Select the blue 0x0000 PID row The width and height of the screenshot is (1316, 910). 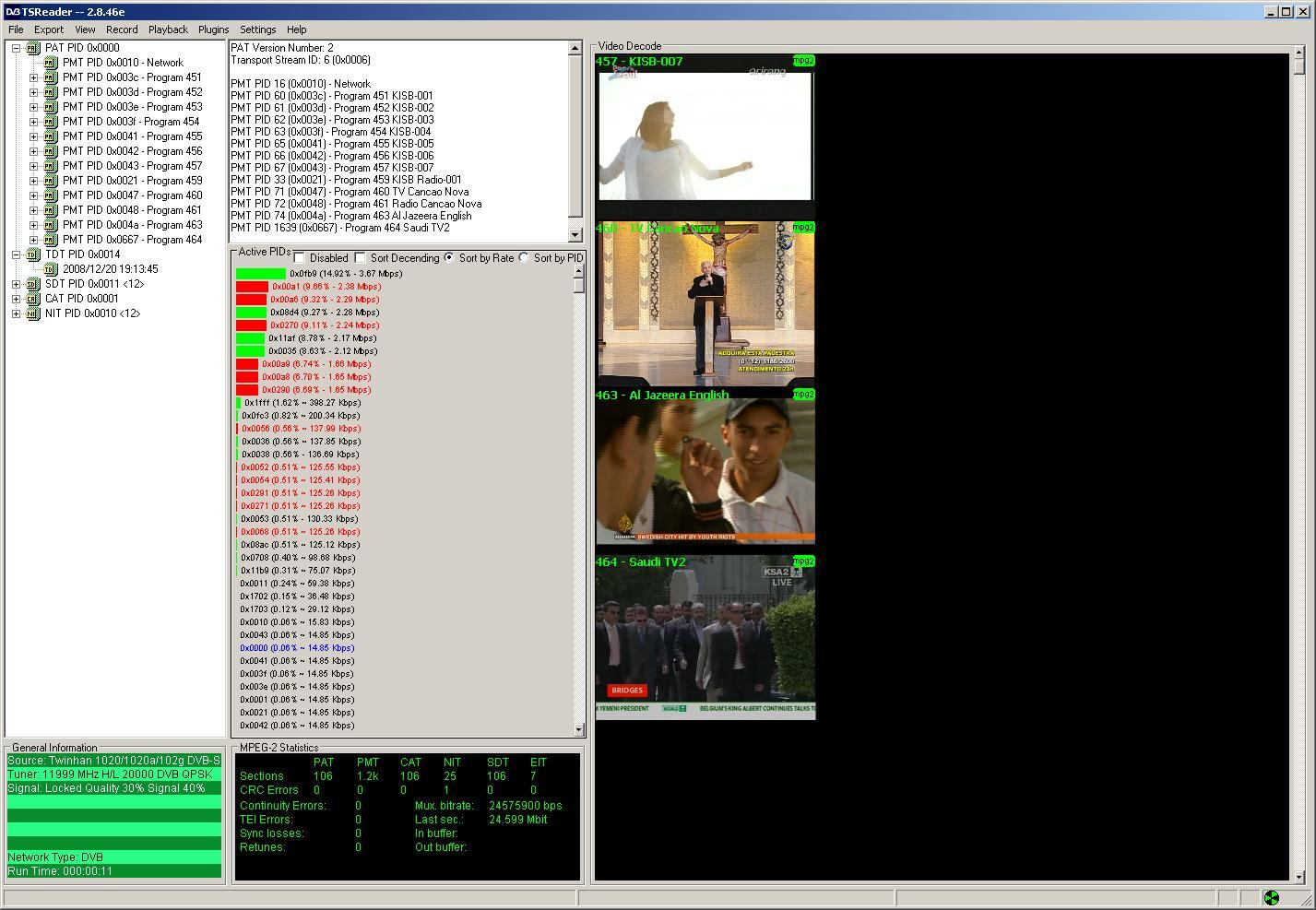pyautogui.click(x=297, y=648)
